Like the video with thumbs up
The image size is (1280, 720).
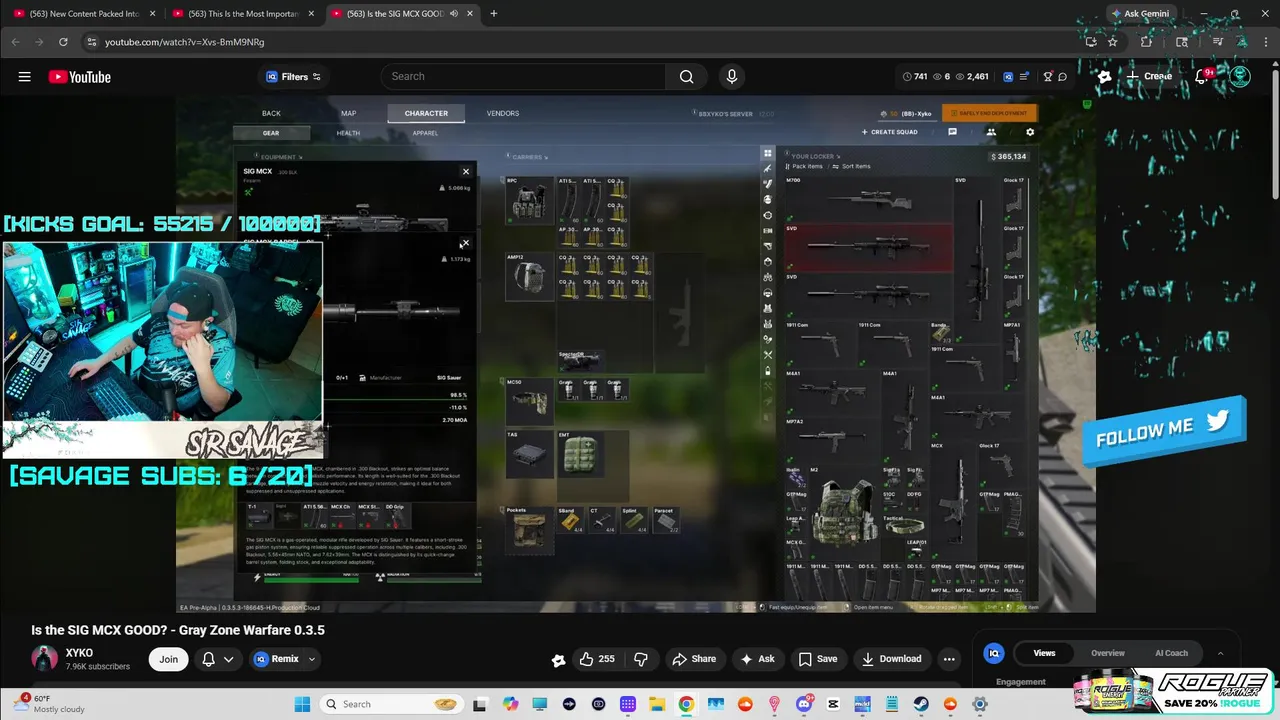pyautogui.click(x=598, y=659)
